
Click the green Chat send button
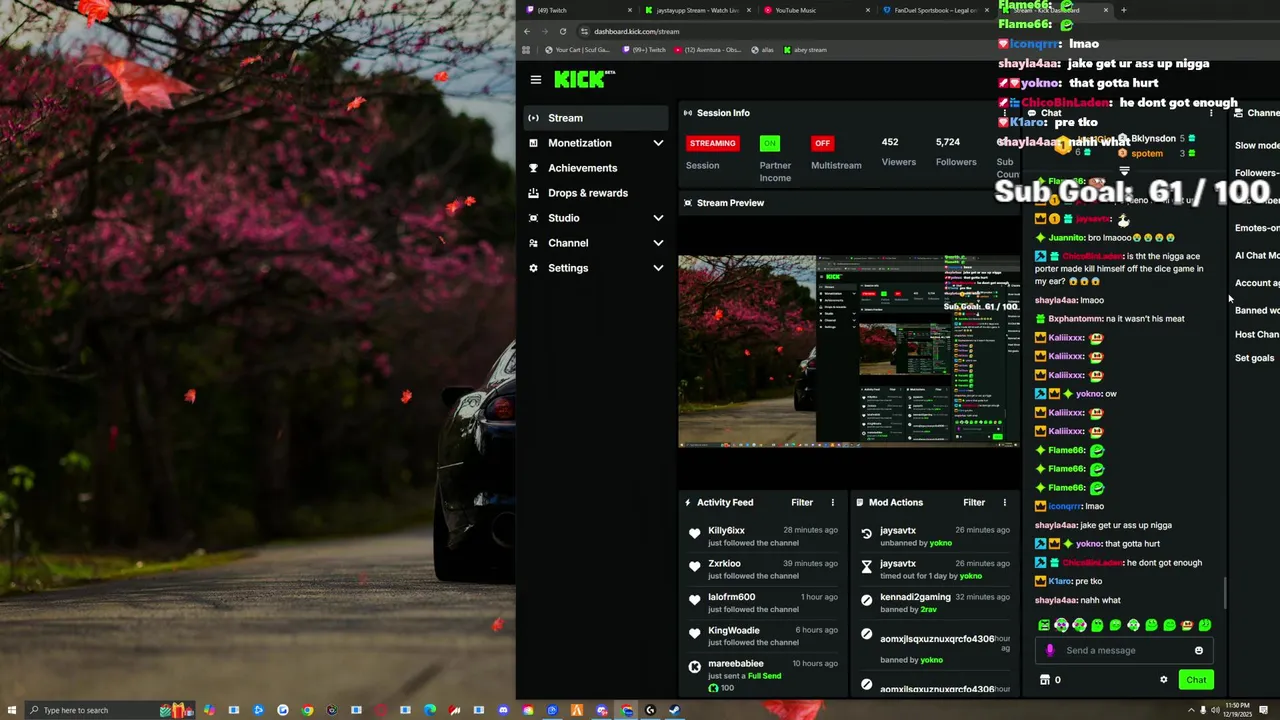point(1196,680)
